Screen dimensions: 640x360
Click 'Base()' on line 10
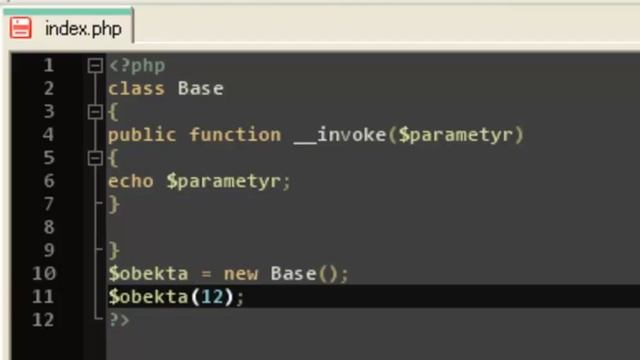coord(304,274)
